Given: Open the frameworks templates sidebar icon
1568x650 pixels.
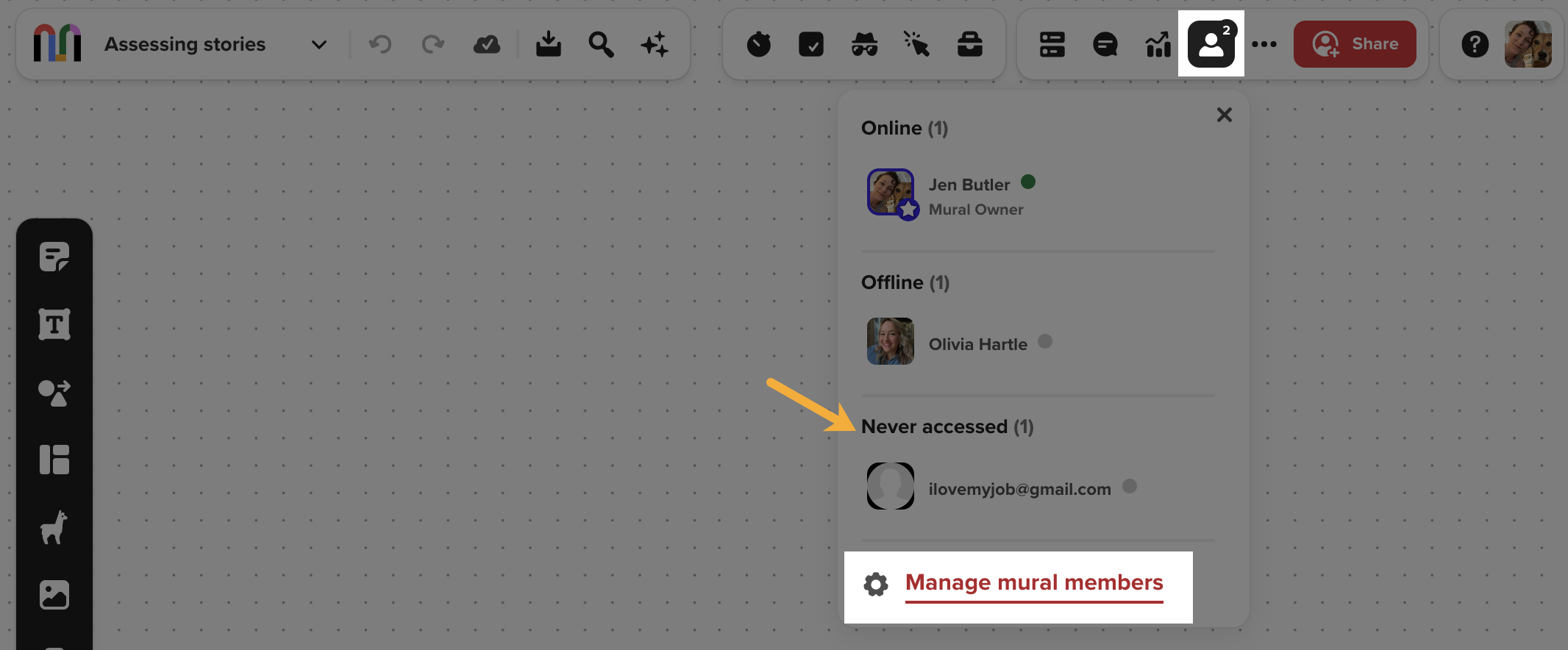Looking at the screenshot, I should pos(54,460).
